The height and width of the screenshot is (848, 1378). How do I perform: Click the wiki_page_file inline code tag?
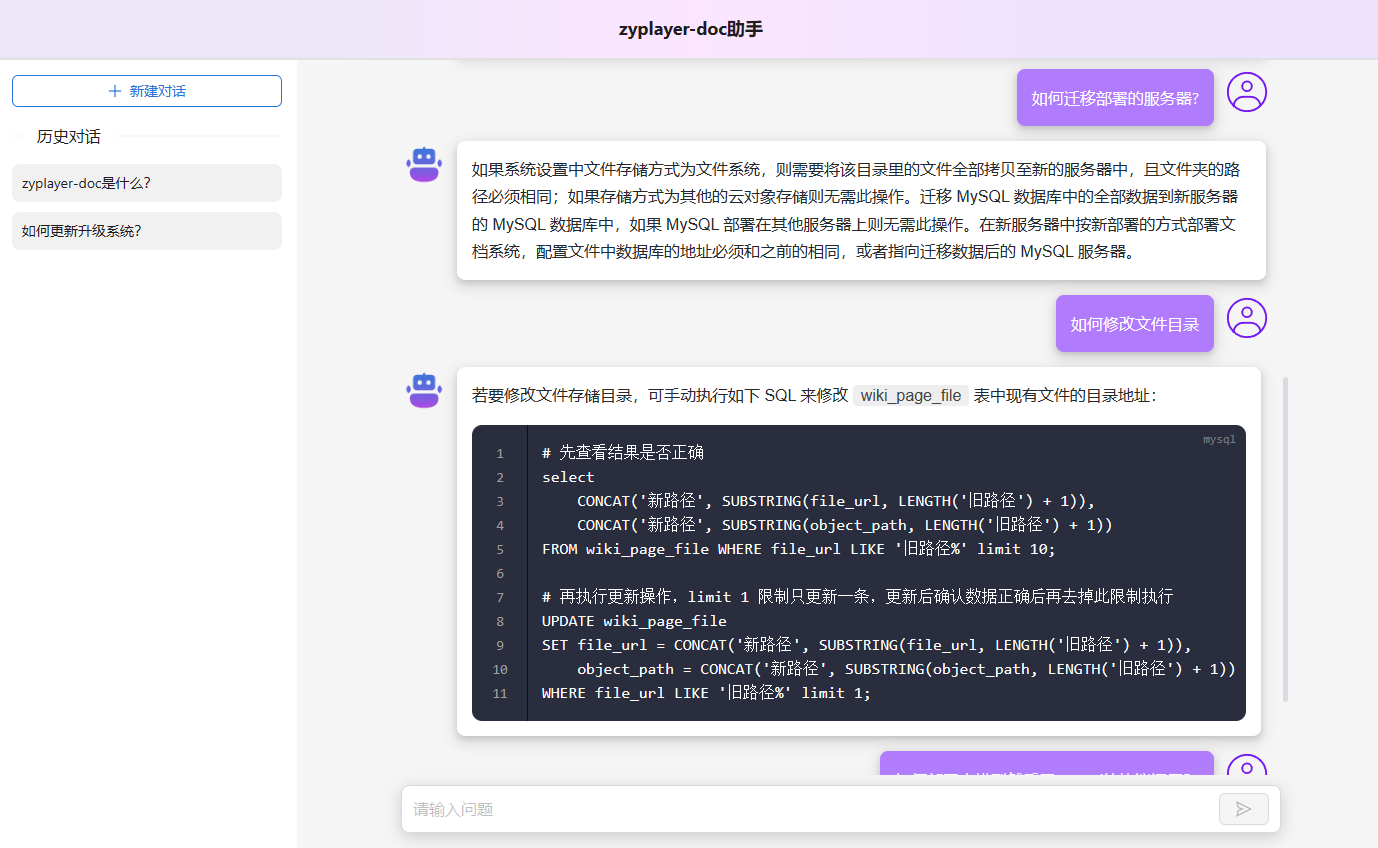tap(911, 396)
